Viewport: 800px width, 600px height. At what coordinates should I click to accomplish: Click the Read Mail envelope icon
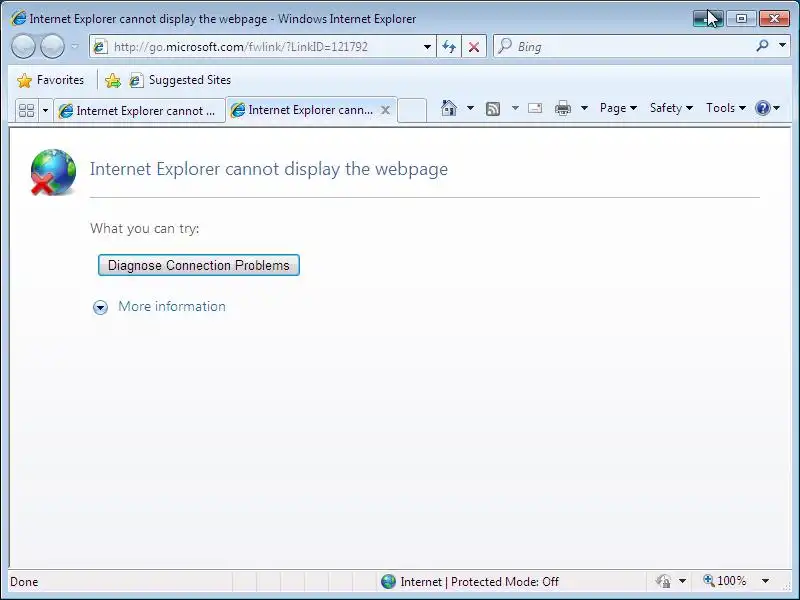pos(535,108)
